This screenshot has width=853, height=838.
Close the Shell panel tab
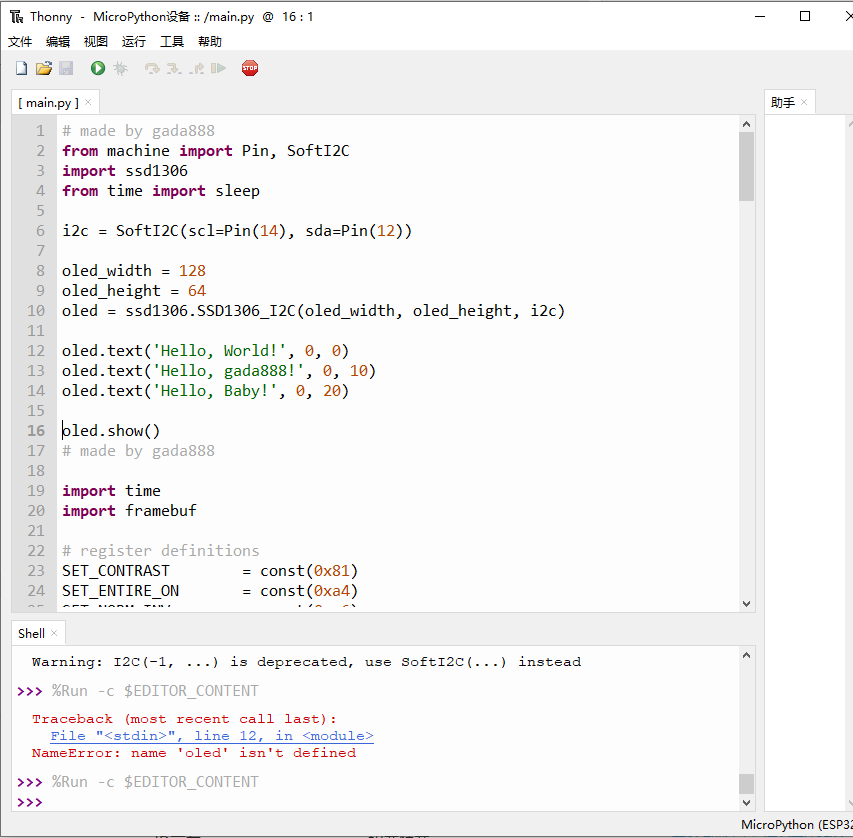(54, 633)
